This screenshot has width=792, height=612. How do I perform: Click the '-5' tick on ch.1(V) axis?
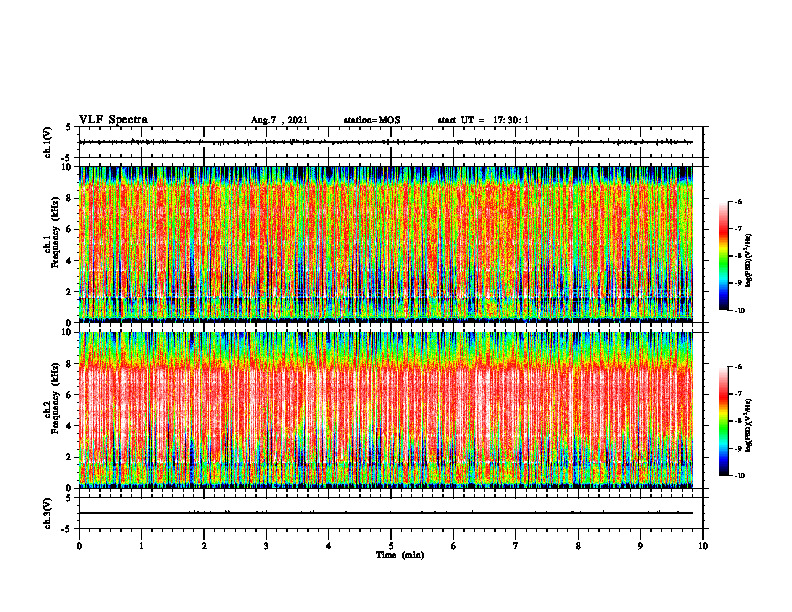coord(68,158)
